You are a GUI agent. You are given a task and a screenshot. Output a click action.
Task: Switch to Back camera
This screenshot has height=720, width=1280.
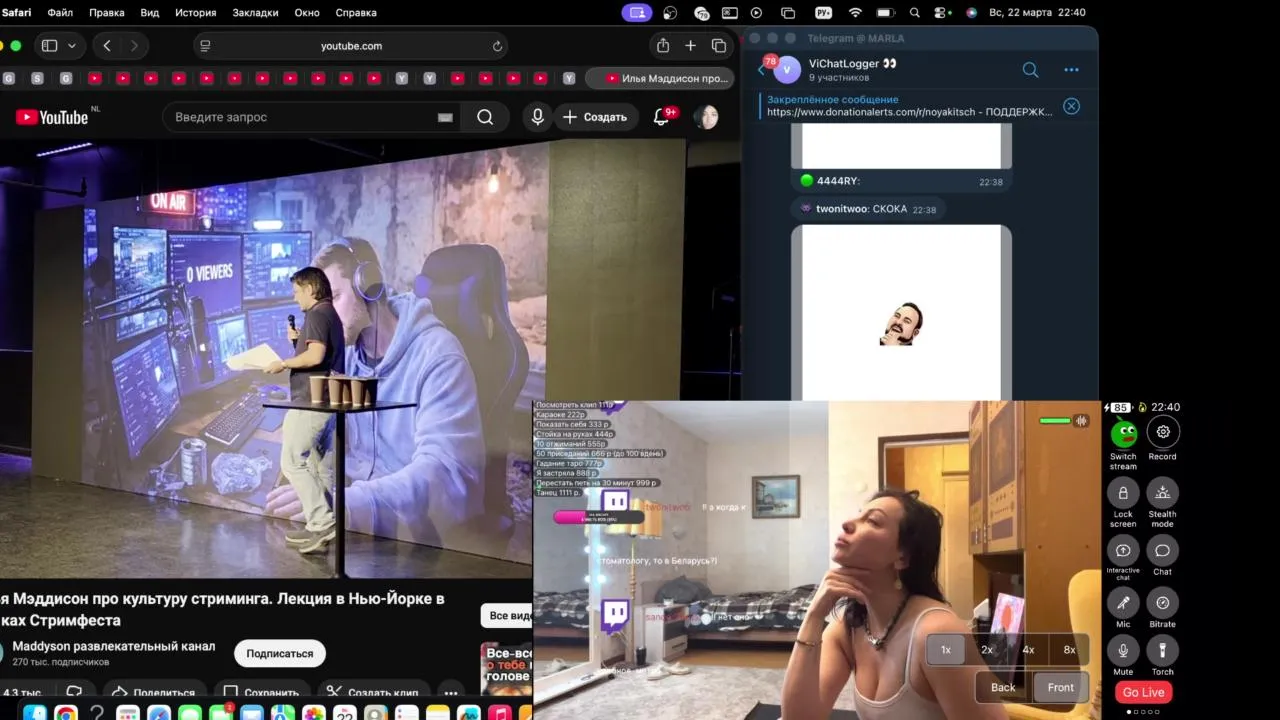pyautogui.click(x=1003, y=687)
